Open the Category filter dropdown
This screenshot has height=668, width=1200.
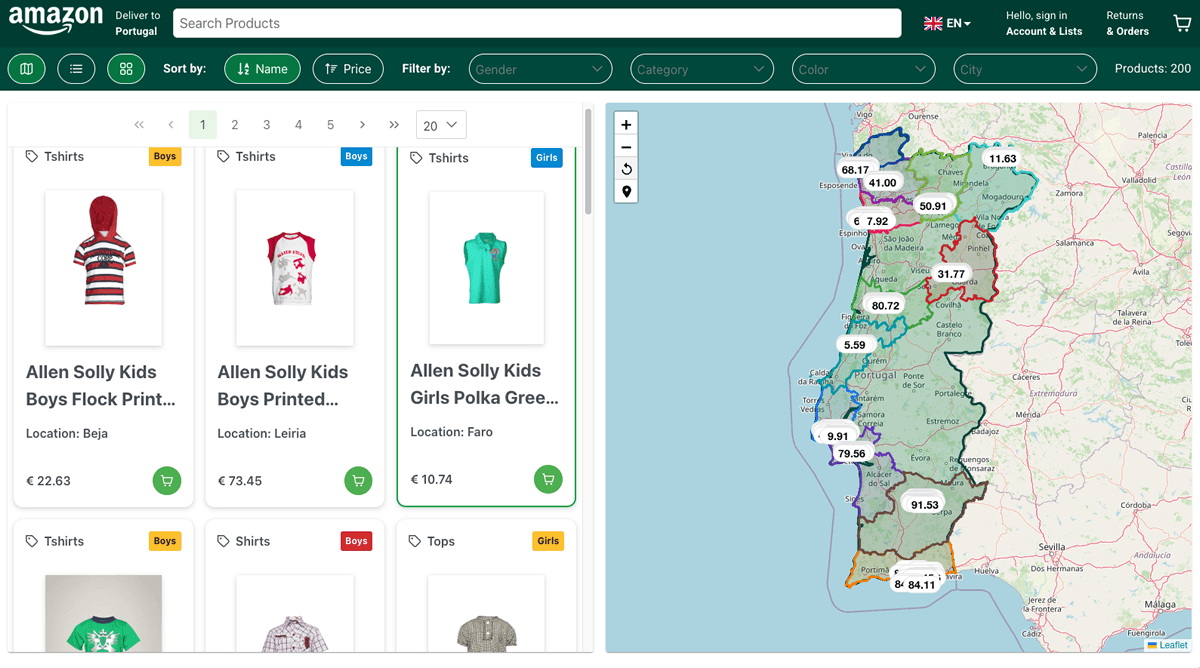tap(702, 69)
